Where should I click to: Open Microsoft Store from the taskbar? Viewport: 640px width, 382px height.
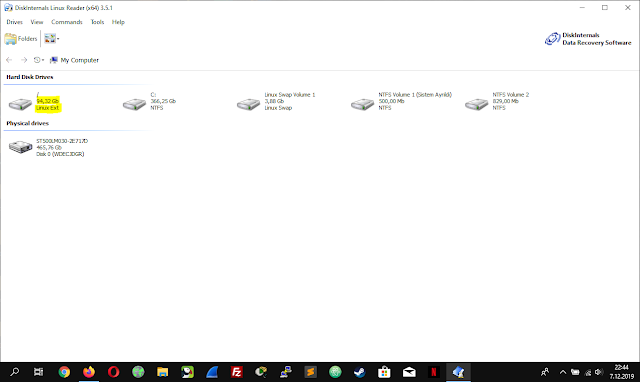(x=384, y=372)
